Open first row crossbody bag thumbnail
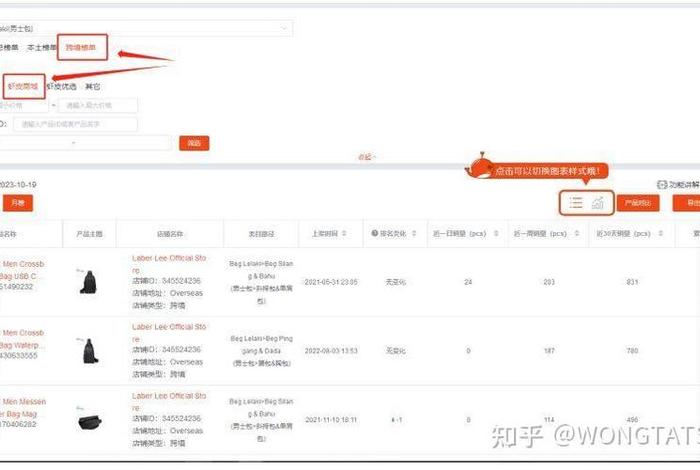 (x=88, y=282)
